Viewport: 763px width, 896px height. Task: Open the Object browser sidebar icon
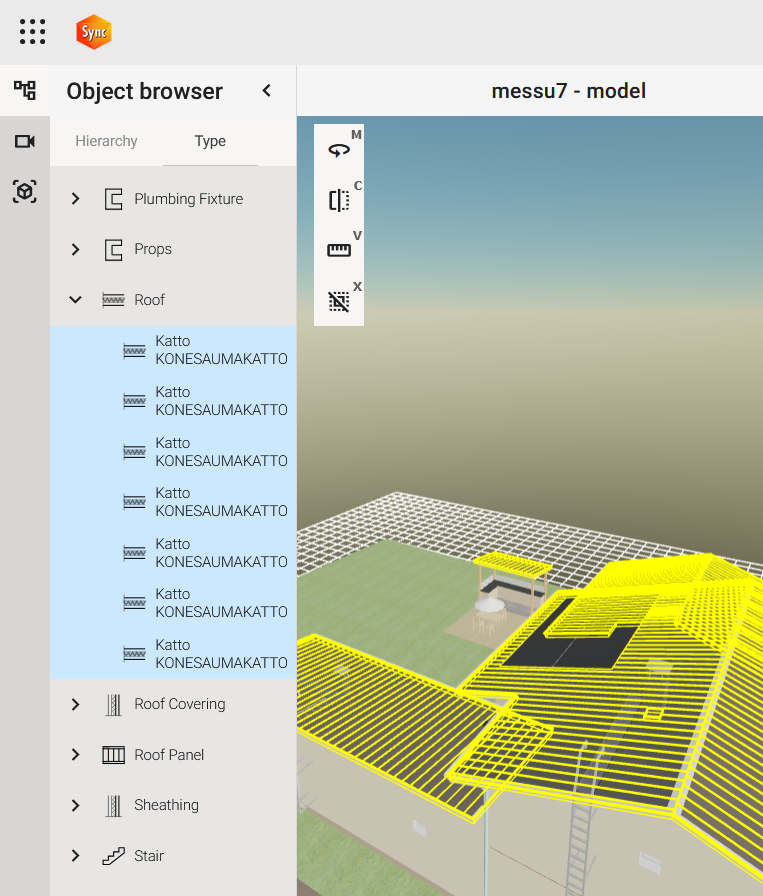pyautogui.click(x=25, y=91)
